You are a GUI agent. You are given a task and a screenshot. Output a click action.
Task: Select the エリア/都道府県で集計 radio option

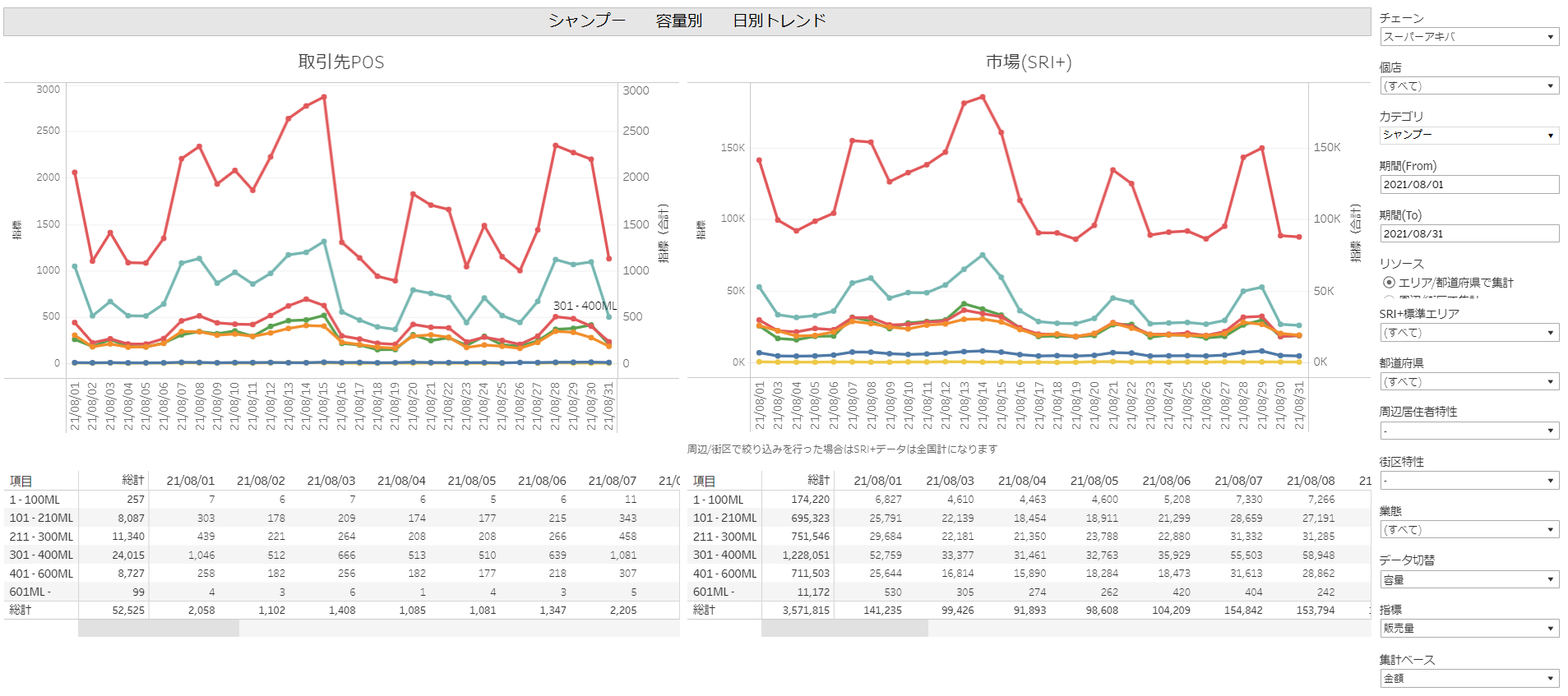[1389, 283]
